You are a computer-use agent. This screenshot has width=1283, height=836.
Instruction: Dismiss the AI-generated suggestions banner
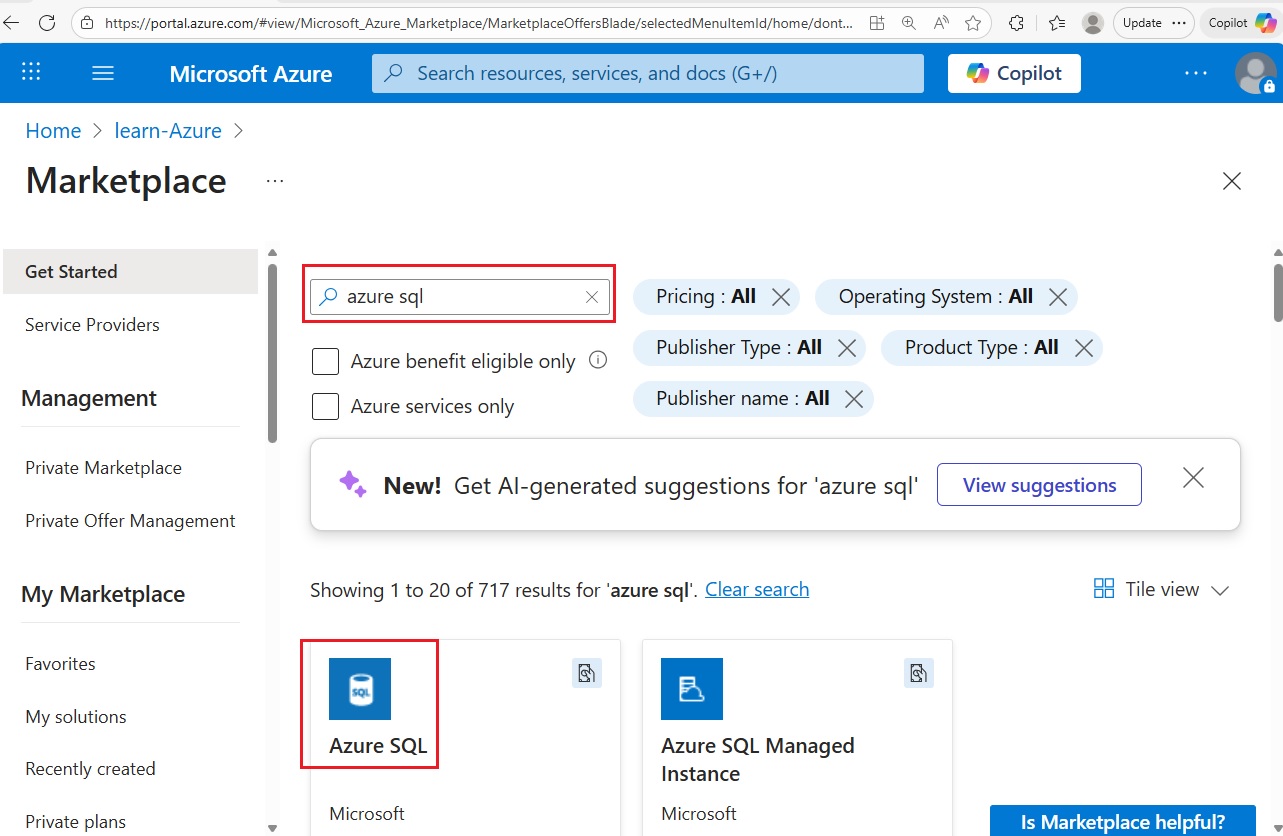click(1192, 478)
